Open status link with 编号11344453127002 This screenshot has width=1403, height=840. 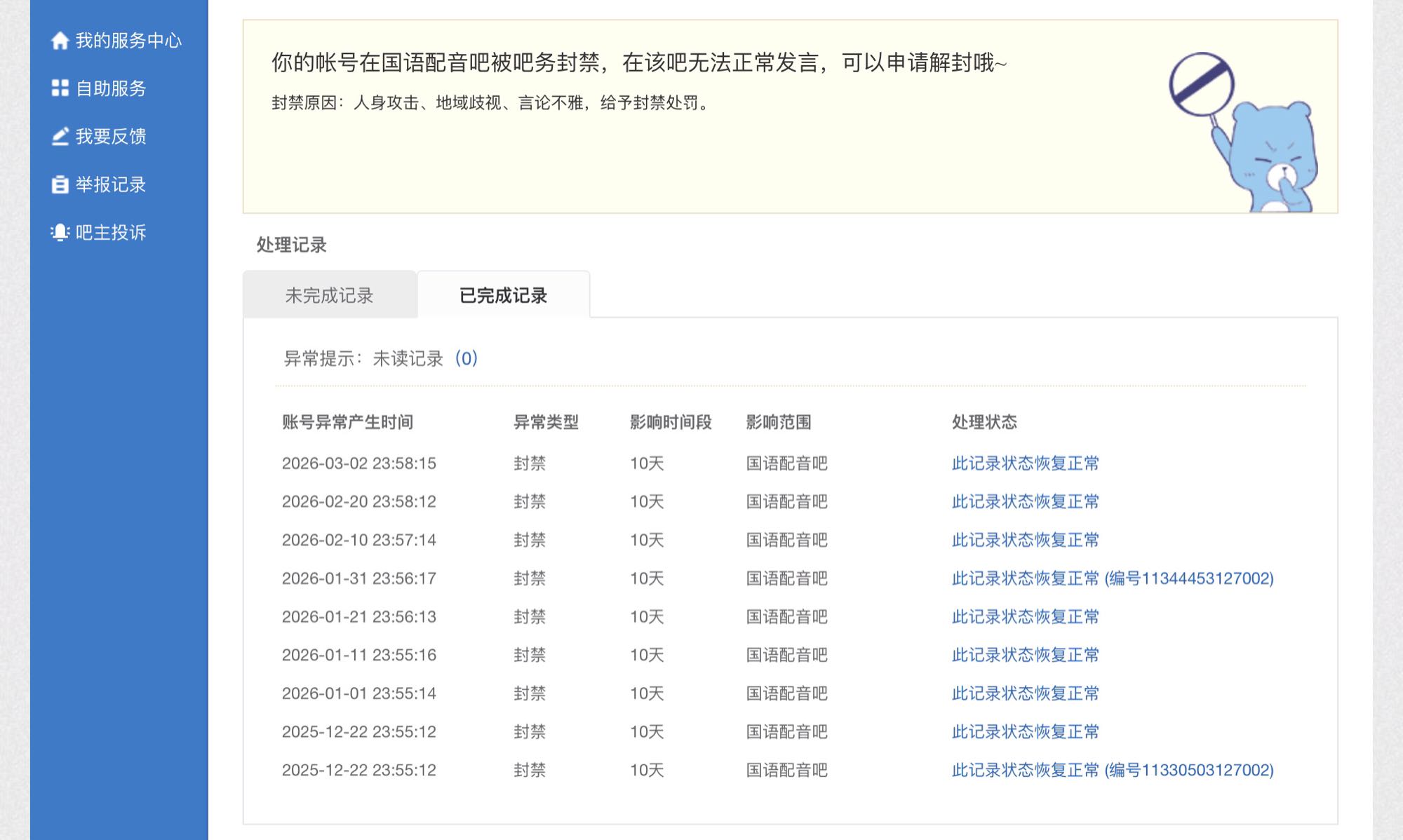(1112, 578)
